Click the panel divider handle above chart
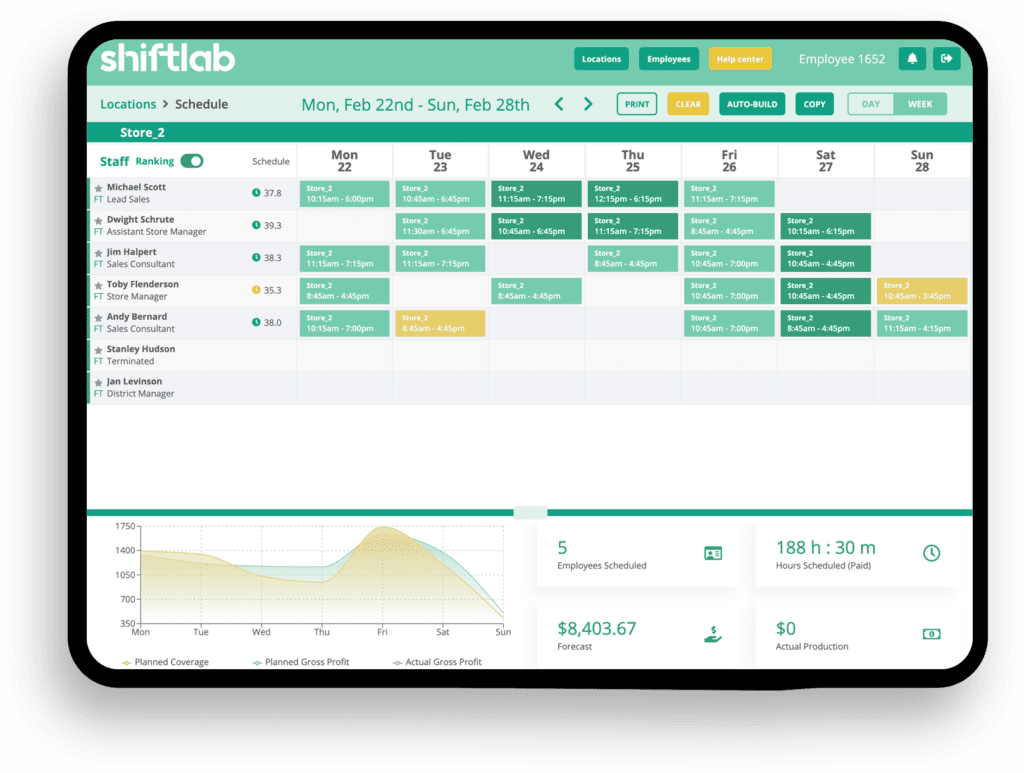Screen dimensions: 1024x773 530,513
